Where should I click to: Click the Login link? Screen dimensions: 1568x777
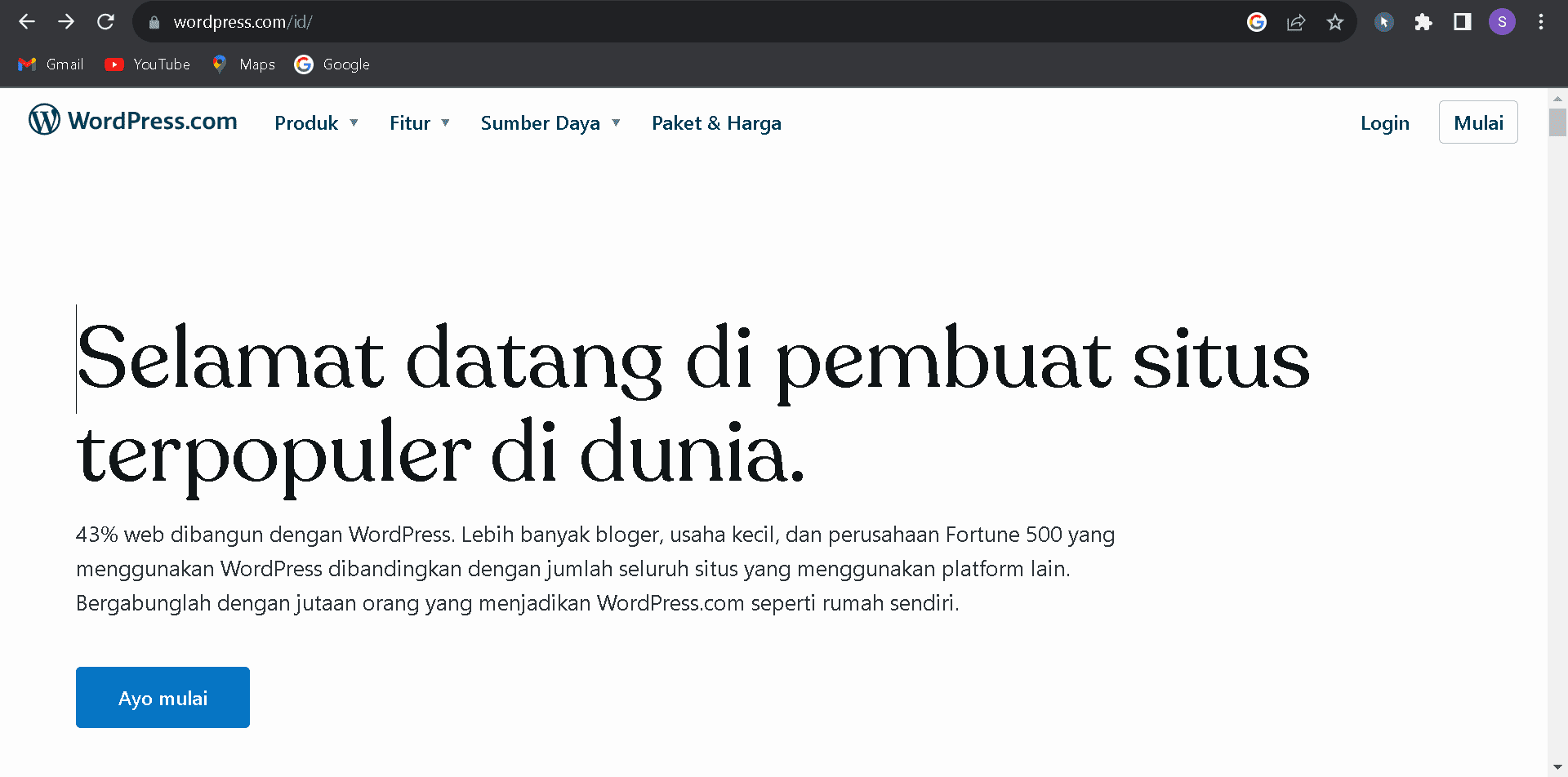coord(1384,123)
